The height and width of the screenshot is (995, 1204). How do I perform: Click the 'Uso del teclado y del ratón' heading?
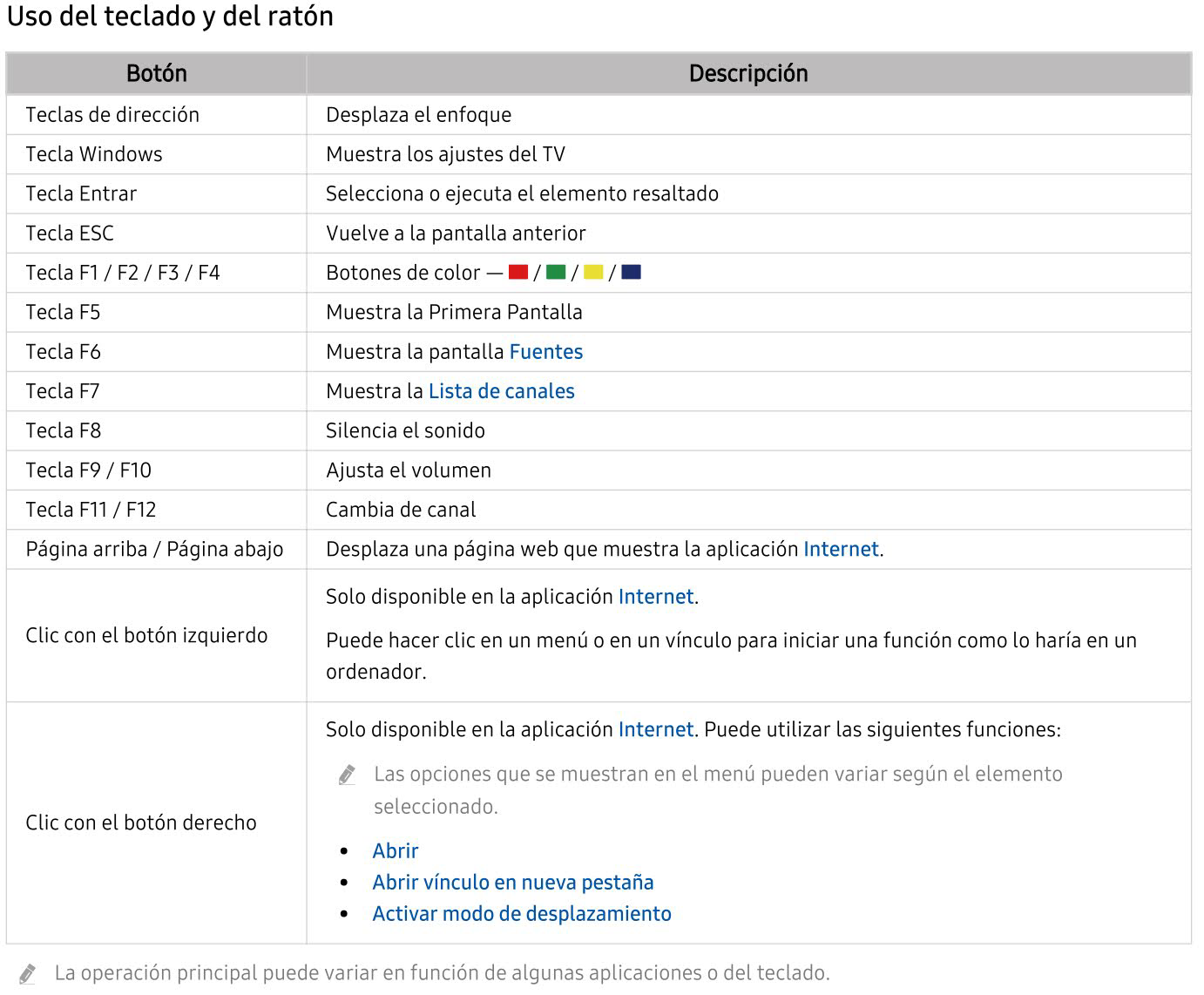[170, 17]
